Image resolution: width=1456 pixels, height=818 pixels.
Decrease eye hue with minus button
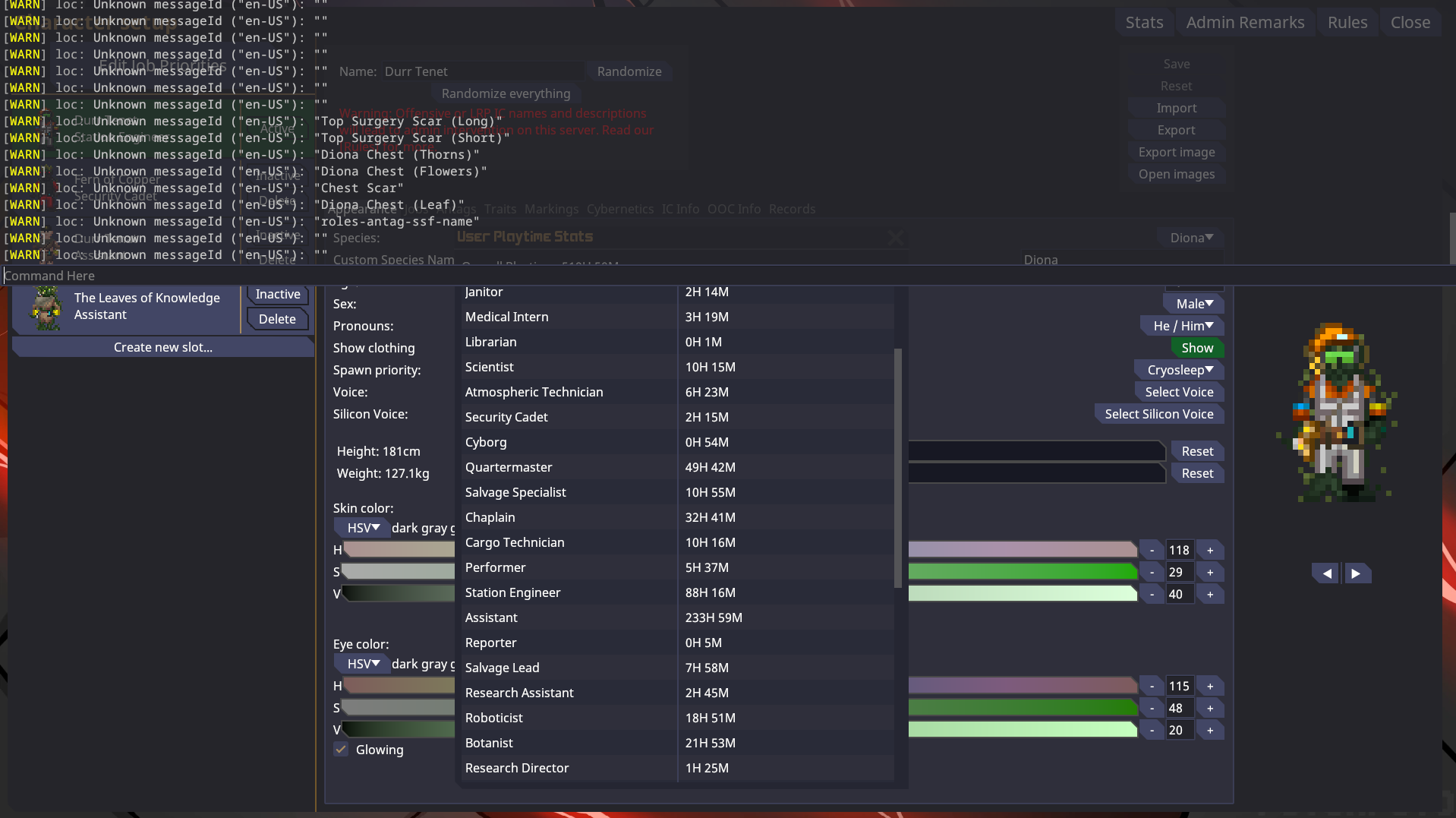[x=1152, y=687]
